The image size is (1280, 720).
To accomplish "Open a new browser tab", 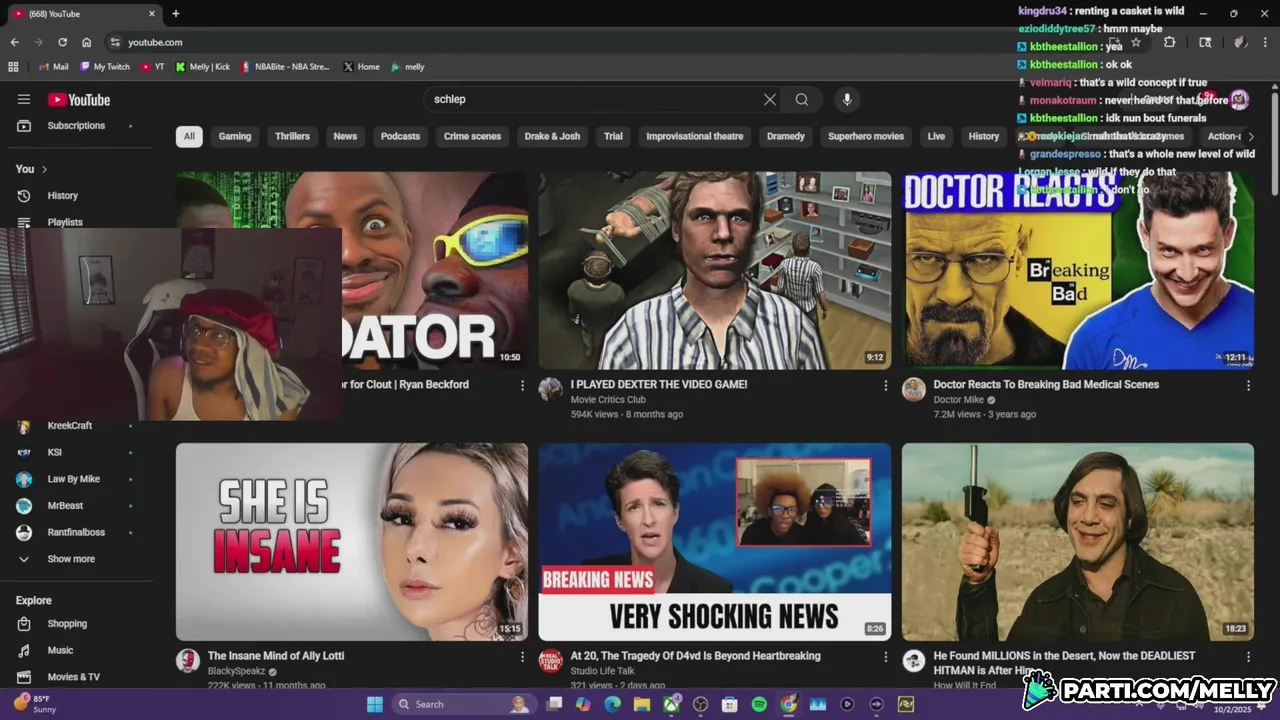I will point(176,13).
